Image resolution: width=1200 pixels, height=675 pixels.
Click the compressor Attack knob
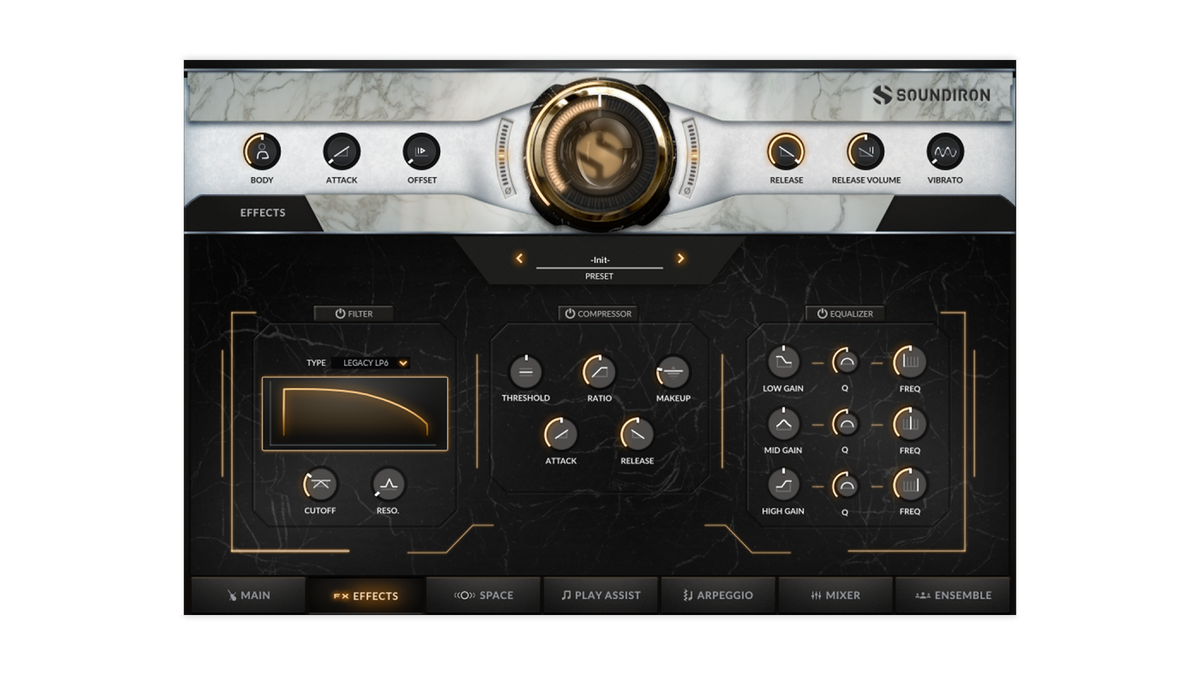[x=561, y=434]
